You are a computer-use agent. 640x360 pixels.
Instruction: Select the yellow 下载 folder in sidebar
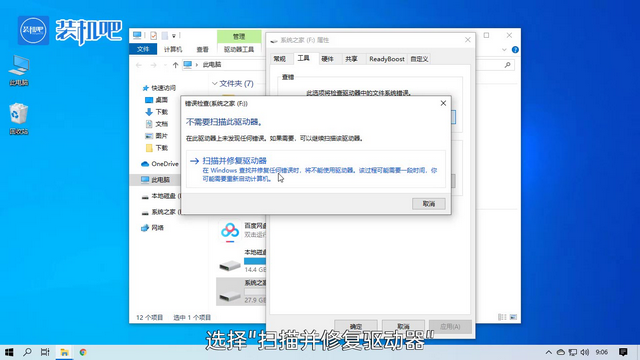click(x=156, y=148)
